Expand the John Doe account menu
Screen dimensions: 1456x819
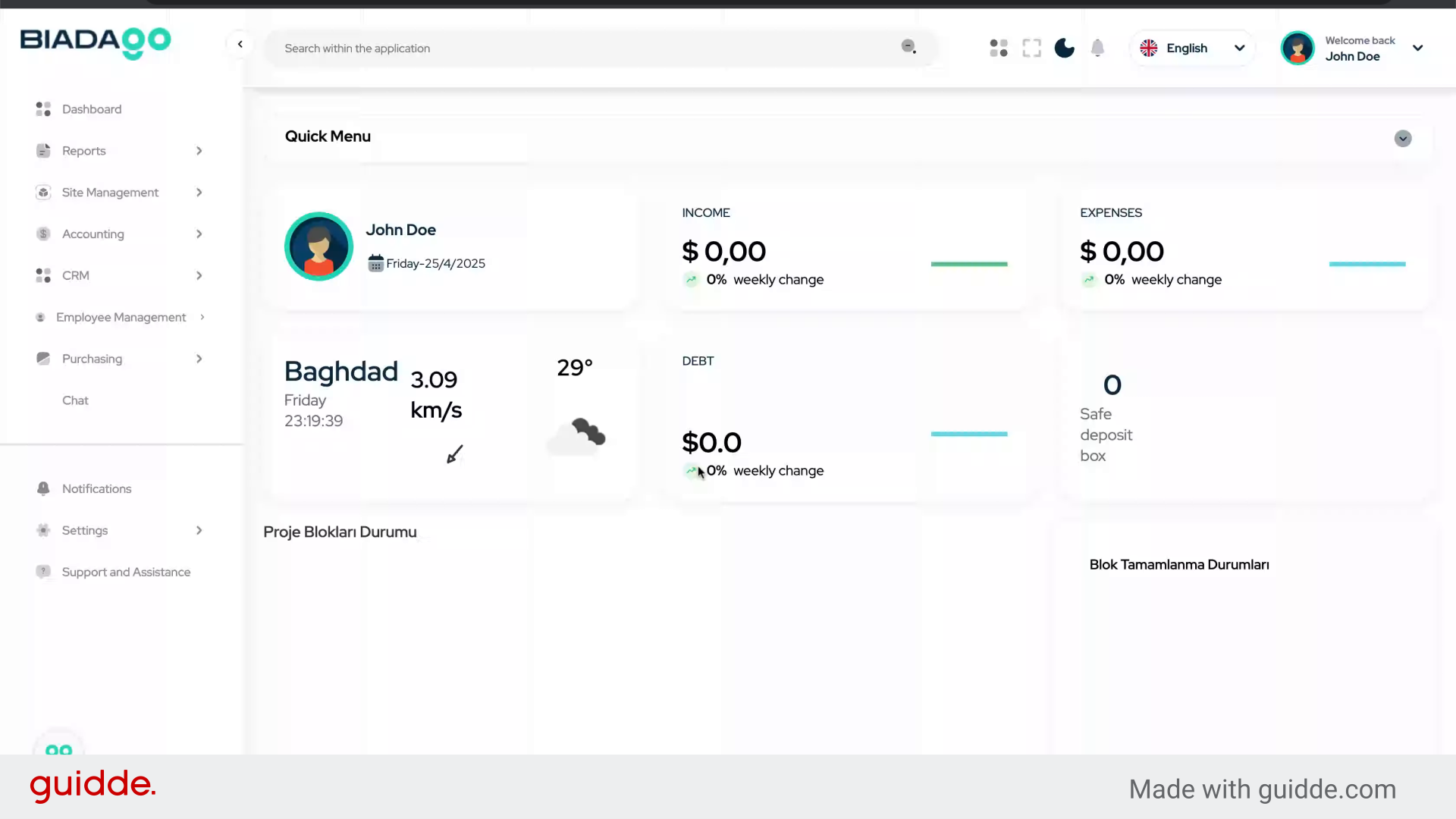tap(1417, 48)
